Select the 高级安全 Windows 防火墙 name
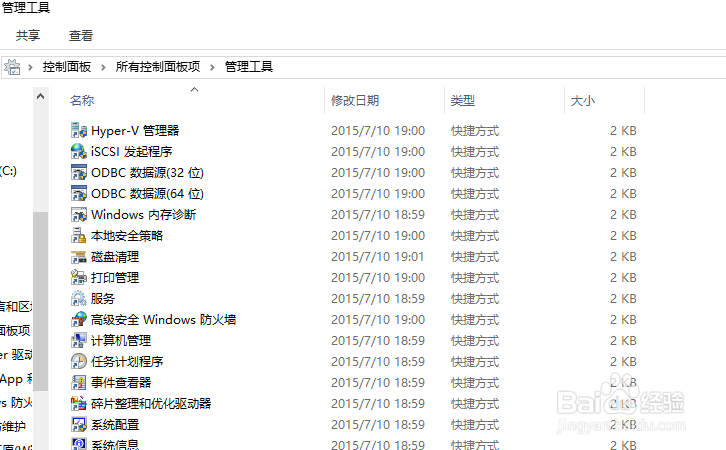This screenshot has height=450, width=726. pyautogui.click(x=163, y=319)
